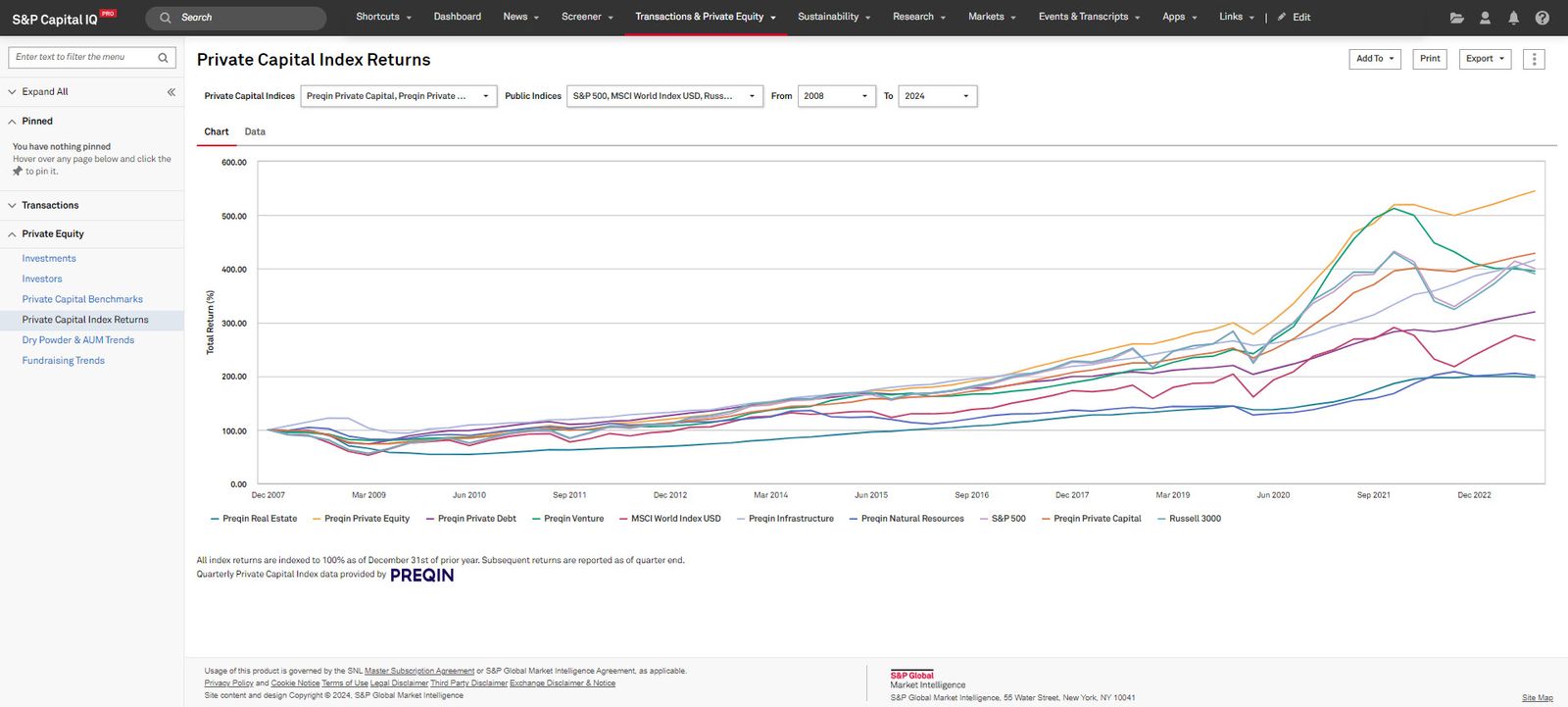Switch to the Data tab

click(255, 132)
